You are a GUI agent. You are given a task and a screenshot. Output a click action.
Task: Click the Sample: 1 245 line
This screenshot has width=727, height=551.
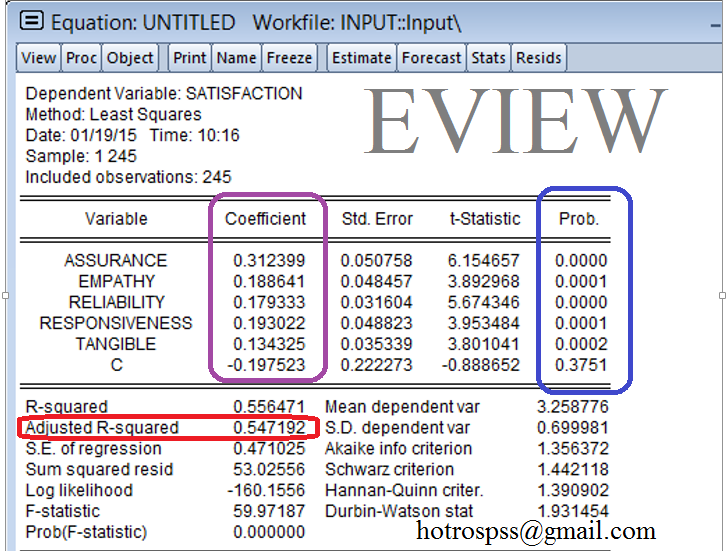(x=81, y=156)
